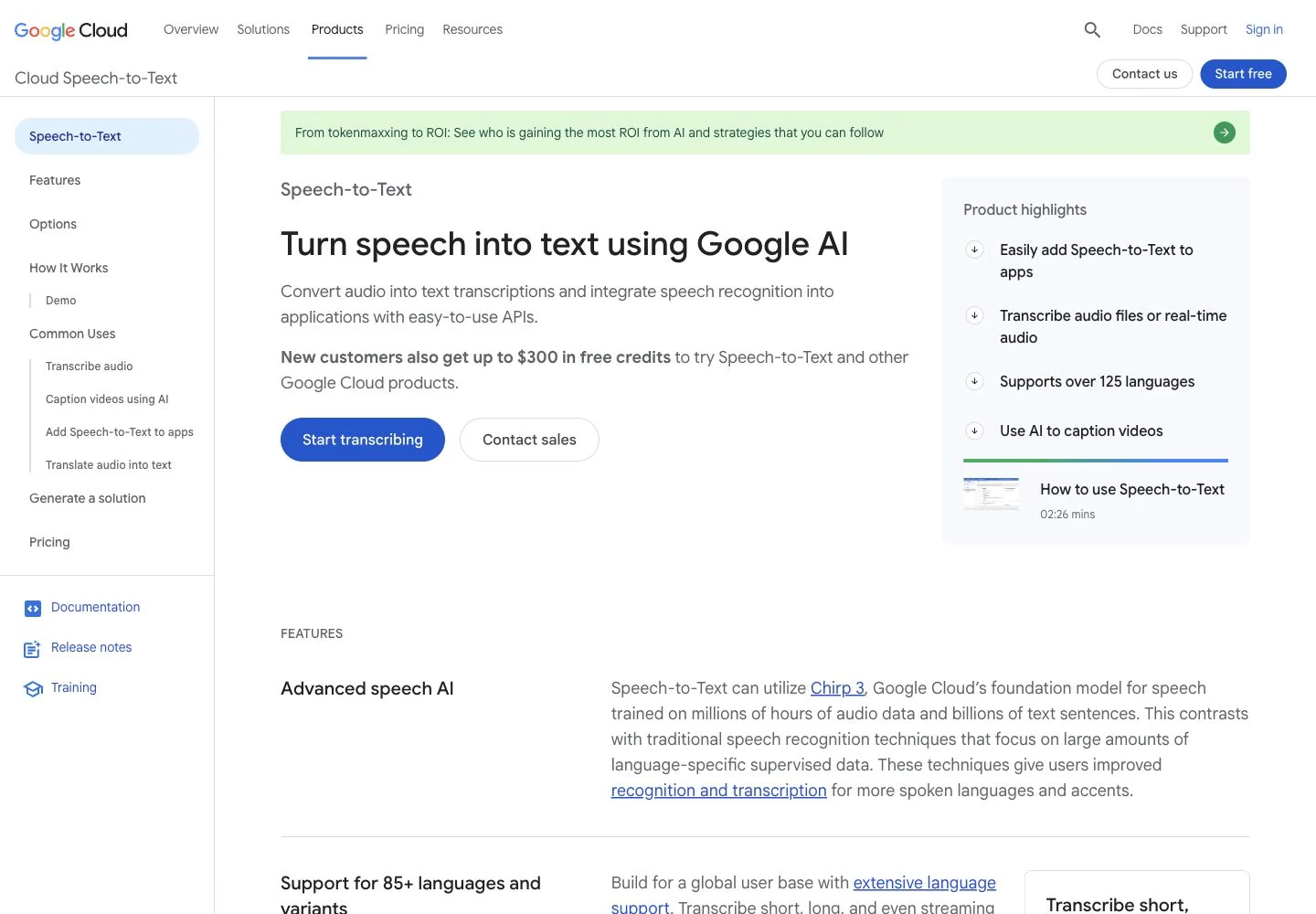This screenshot has height=914, width=1316.
Task: Click the Start free button
Action: (x=1243, y=74)
